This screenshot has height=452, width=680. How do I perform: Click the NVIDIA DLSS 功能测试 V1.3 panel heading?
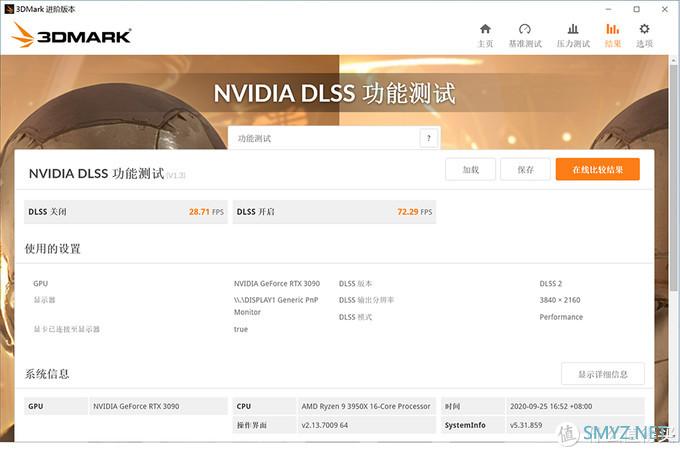107,174
